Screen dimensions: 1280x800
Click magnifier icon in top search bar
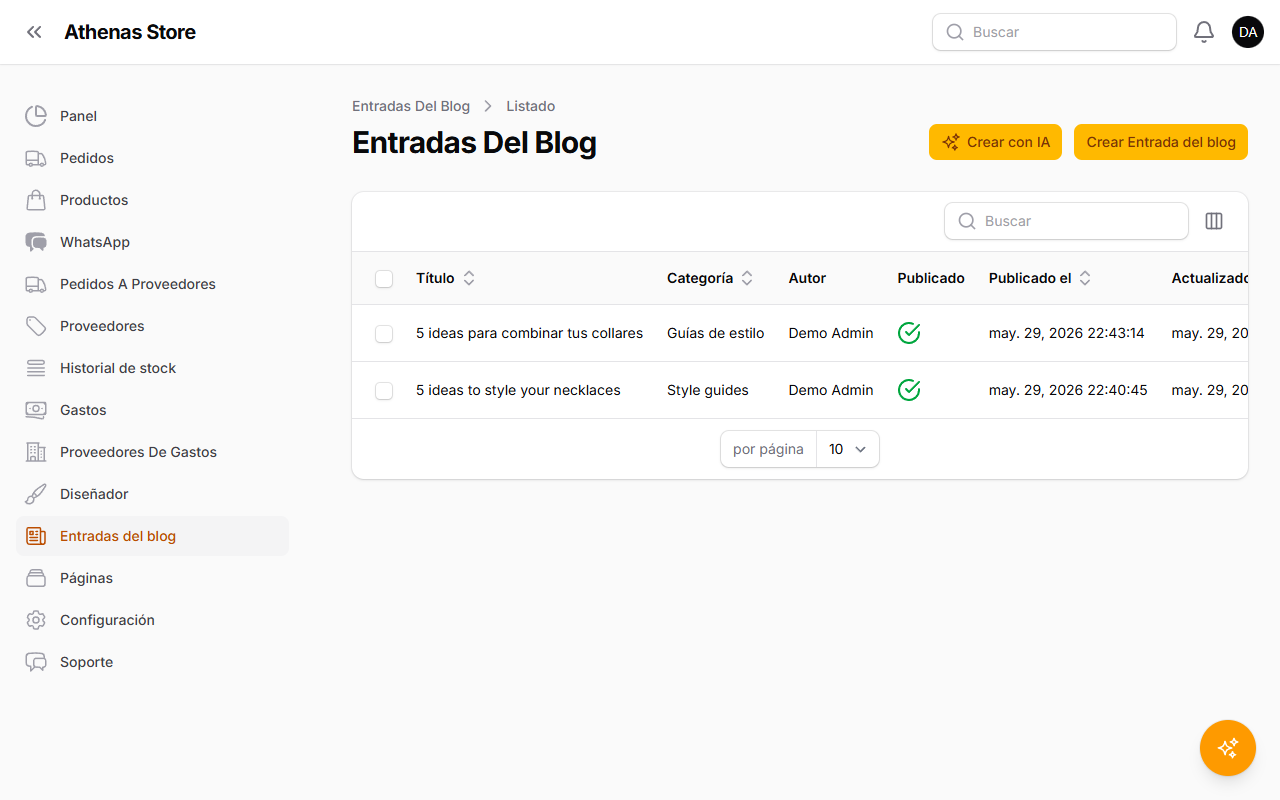955,32
